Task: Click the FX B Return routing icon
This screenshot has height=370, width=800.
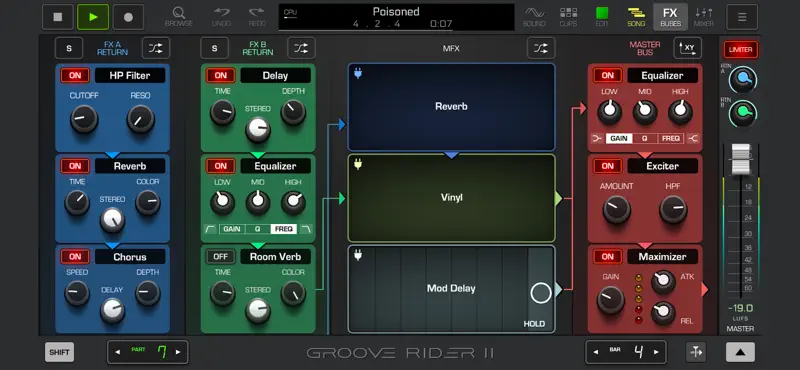Action: tap(301, 48)
